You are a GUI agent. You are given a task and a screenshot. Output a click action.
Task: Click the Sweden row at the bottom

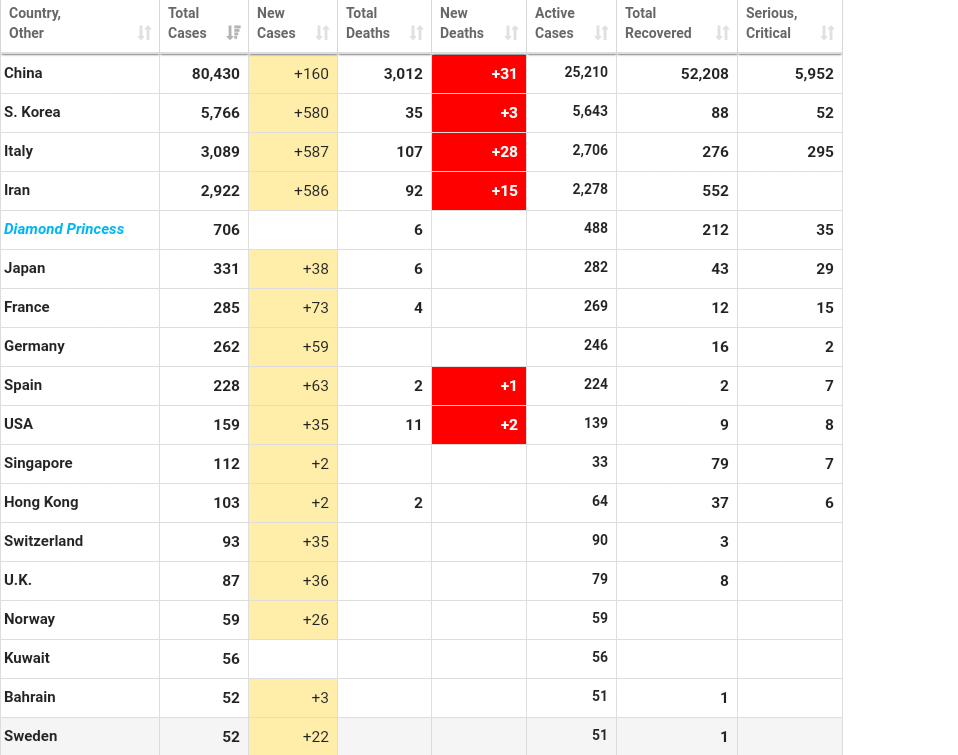coord(31,736)
